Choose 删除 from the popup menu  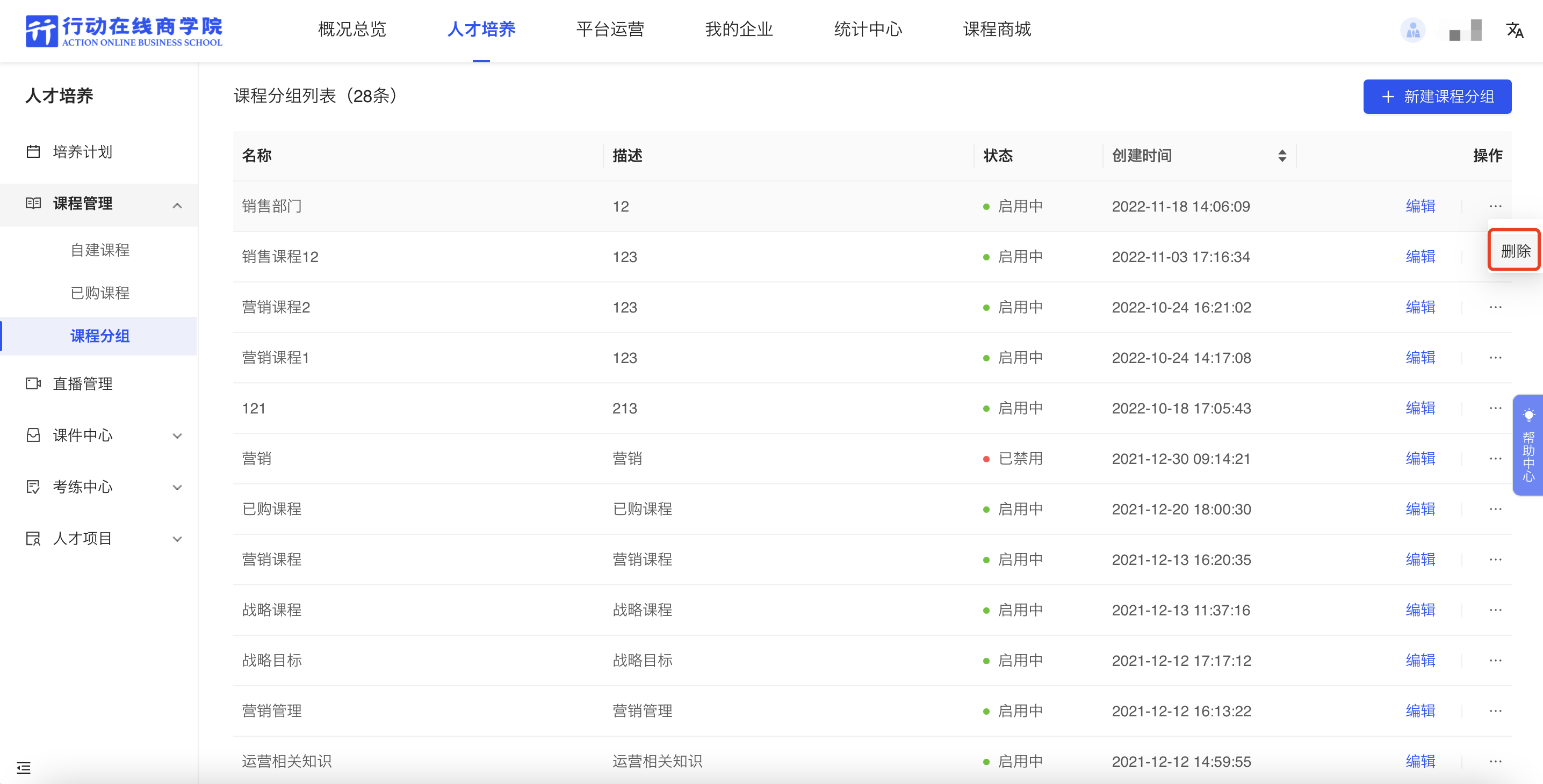(x=1515, y=250)
